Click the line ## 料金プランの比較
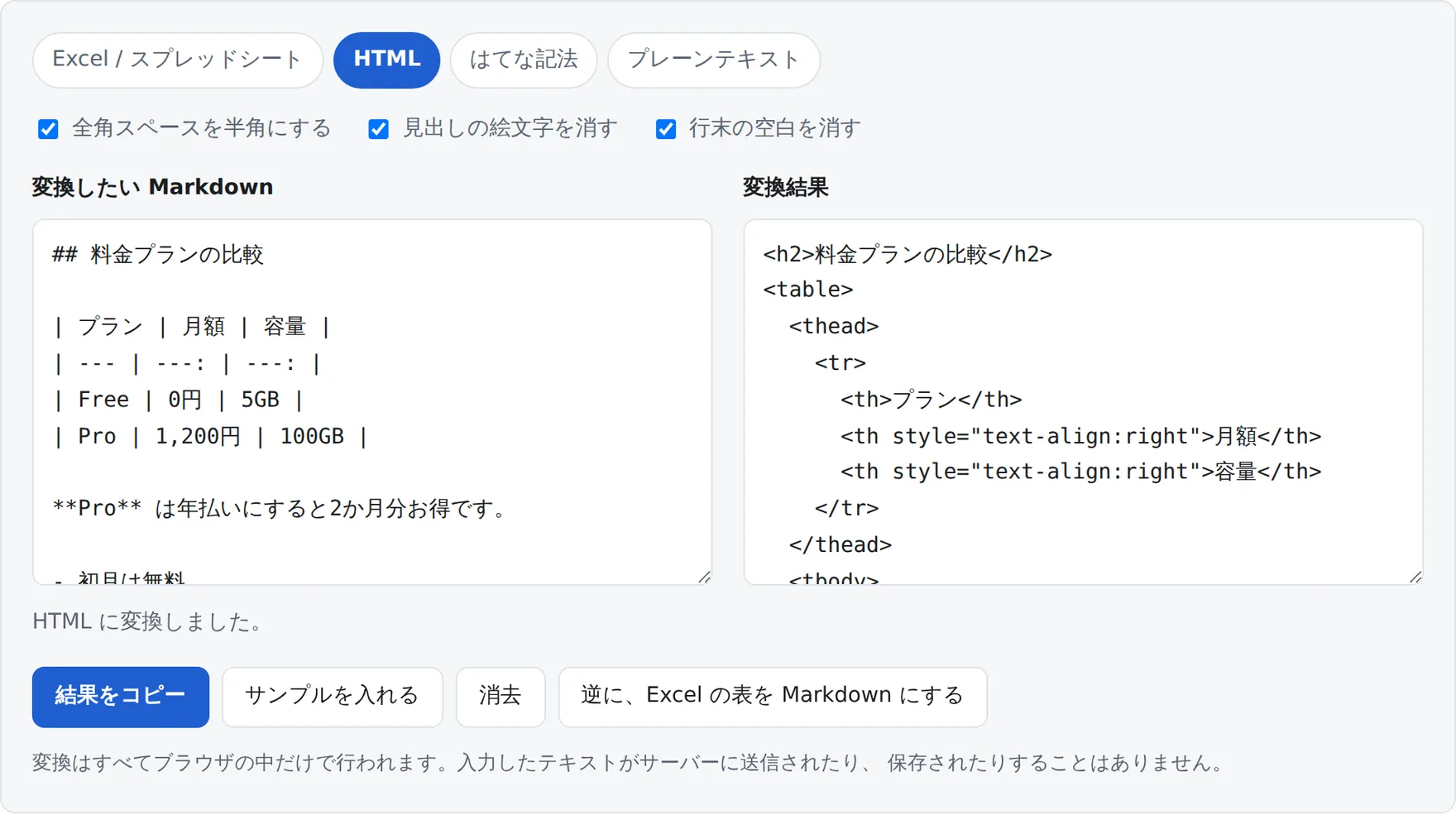This screenshot has width=1456, height=815. 158,254
